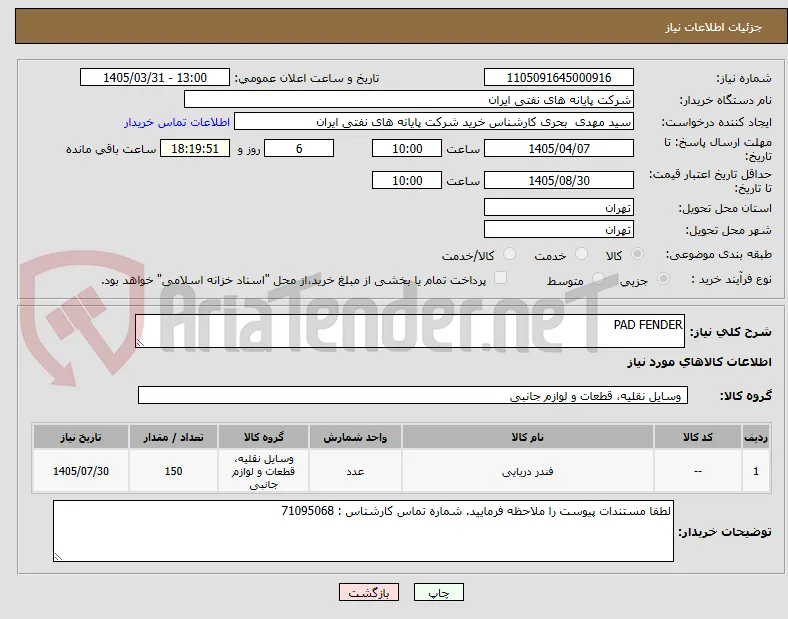Click the request creator field
Image resolution: width=788 pixels, height=619 pixels.
point(434,122)
